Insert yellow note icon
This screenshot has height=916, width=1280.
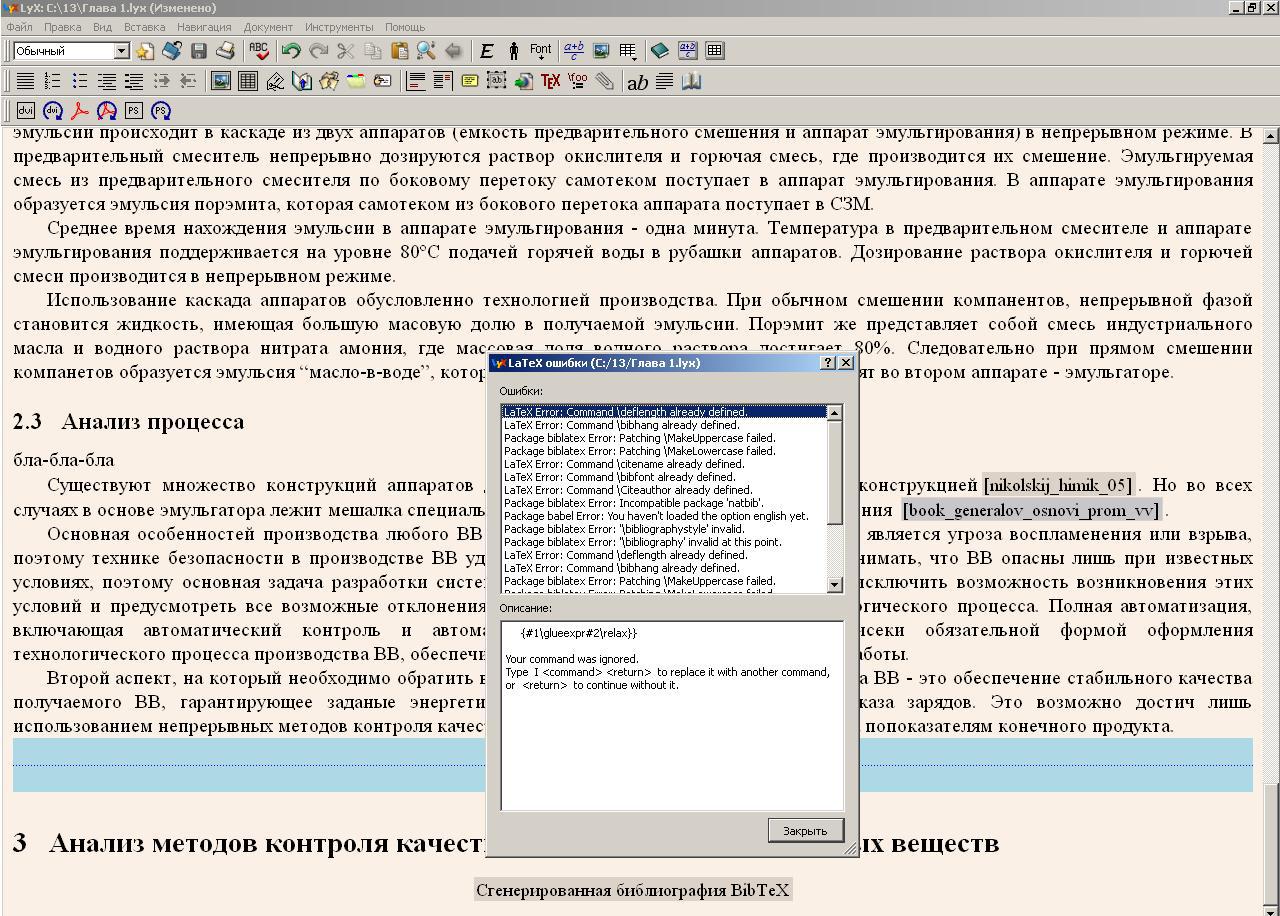click(469, 81)
